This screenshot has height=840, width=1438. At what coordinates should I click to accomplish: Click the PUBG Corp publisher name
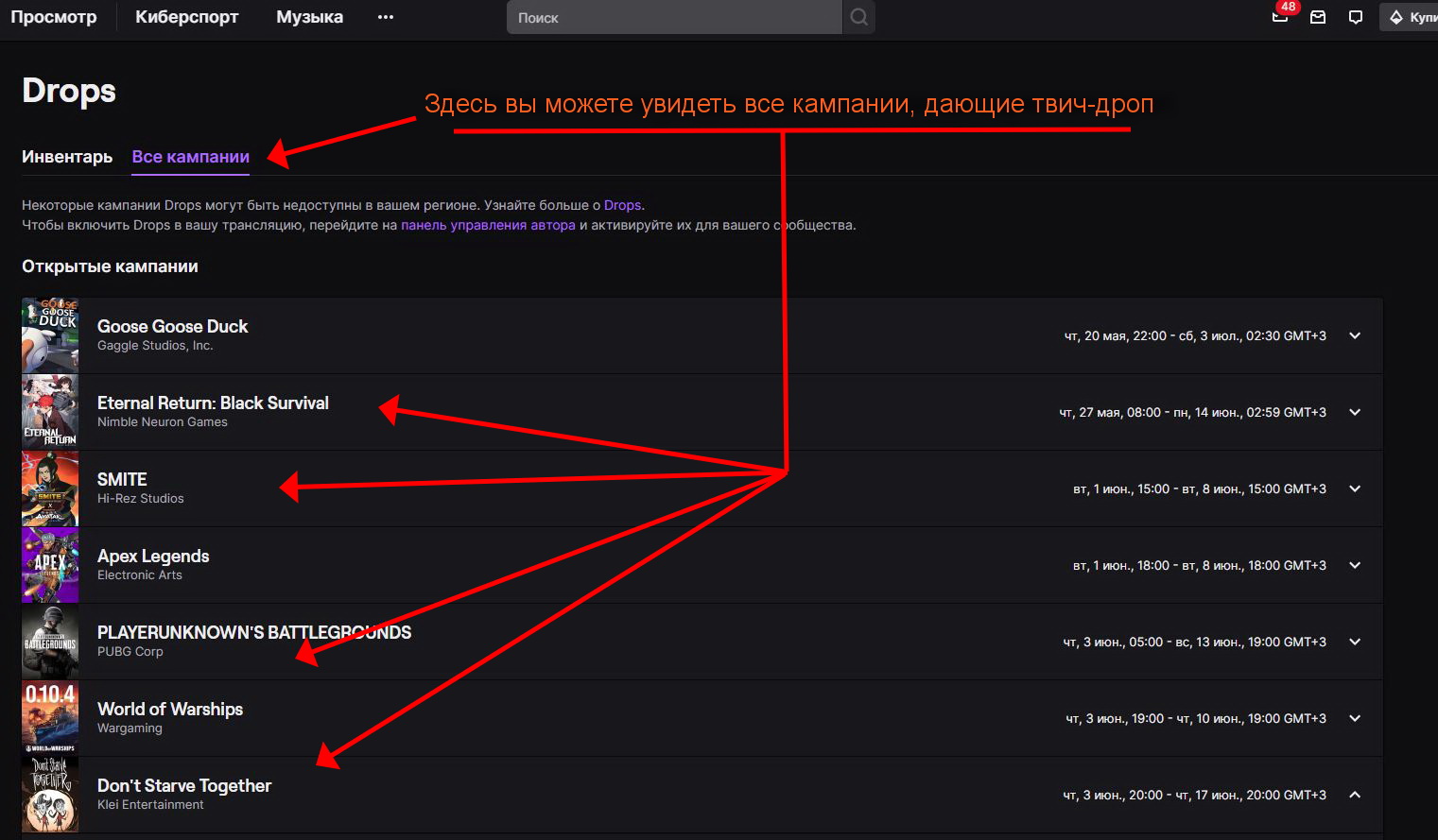point(130,652)
